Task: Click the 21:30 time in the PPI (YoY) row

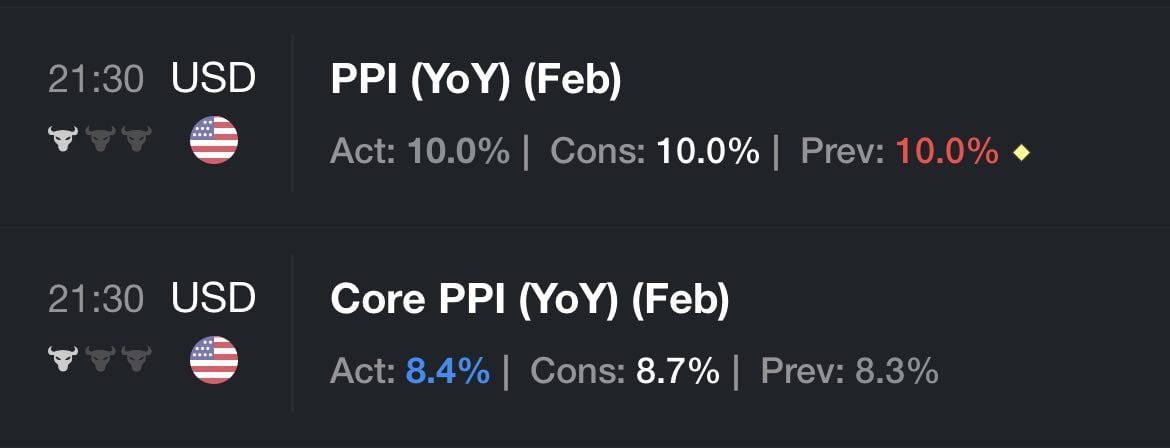Action: [x=96, y=80]
